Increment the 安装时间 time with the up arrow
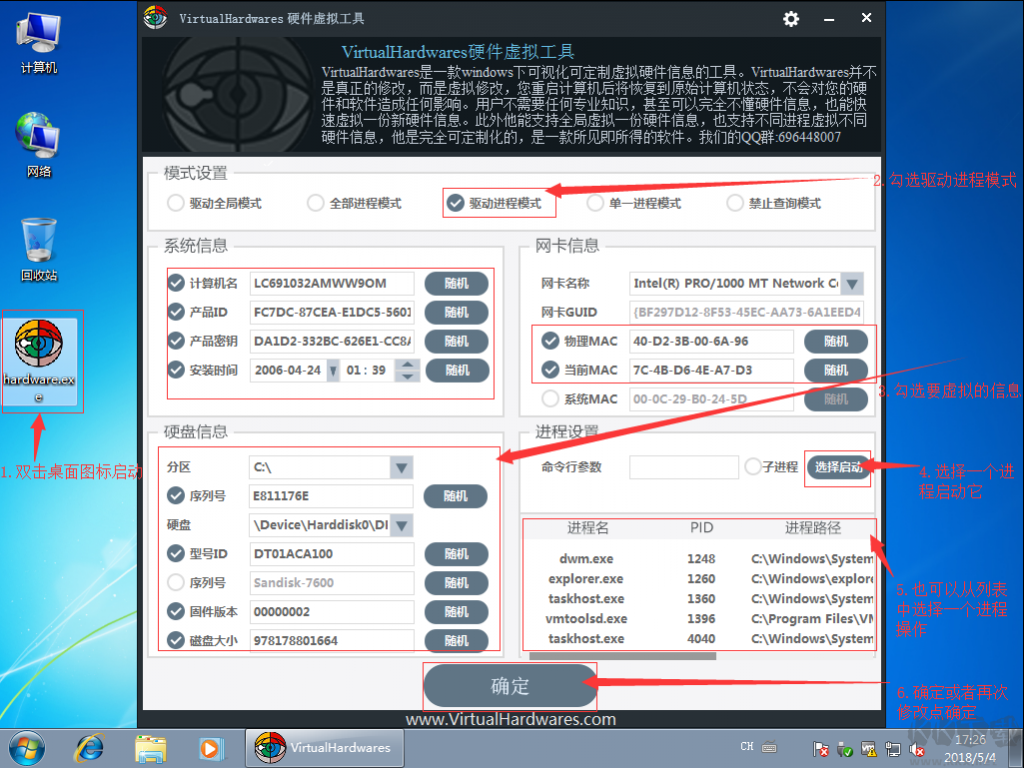 pyautogui.click(x=406, y=364)
